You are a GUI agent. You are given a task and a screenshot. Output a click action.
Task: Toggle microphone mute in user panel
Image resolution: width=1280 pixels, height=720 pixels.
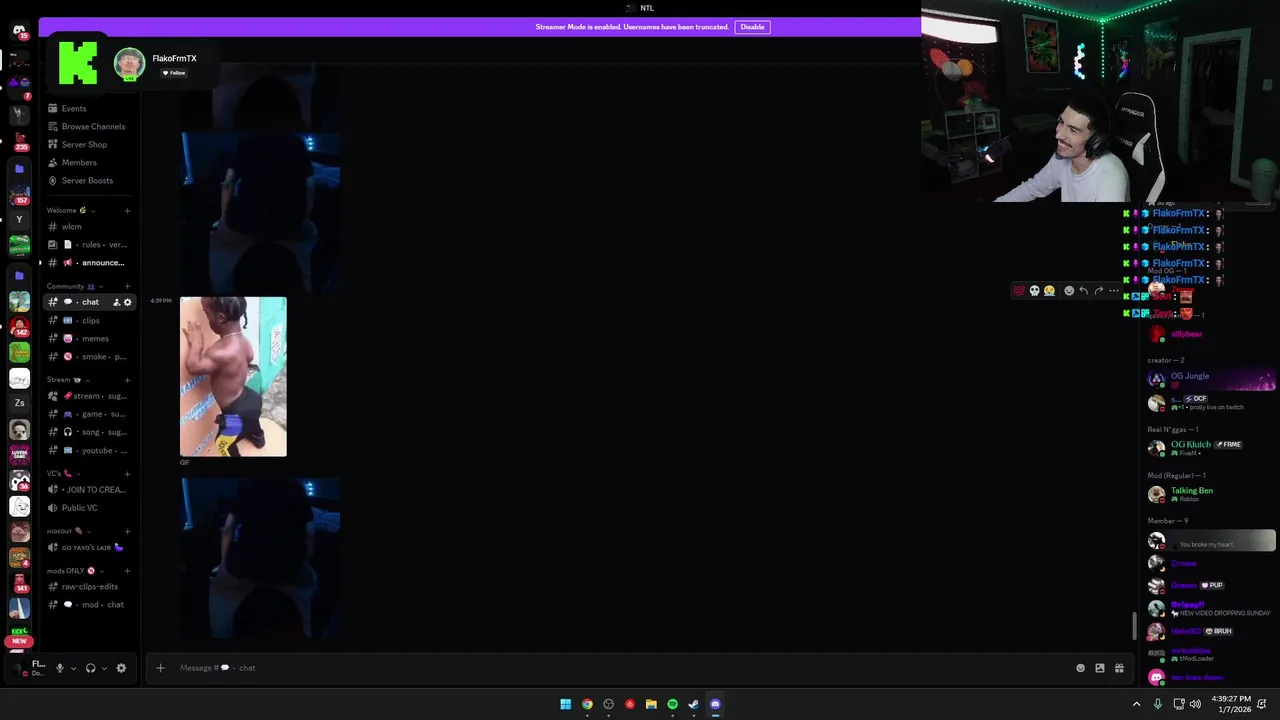59,668
